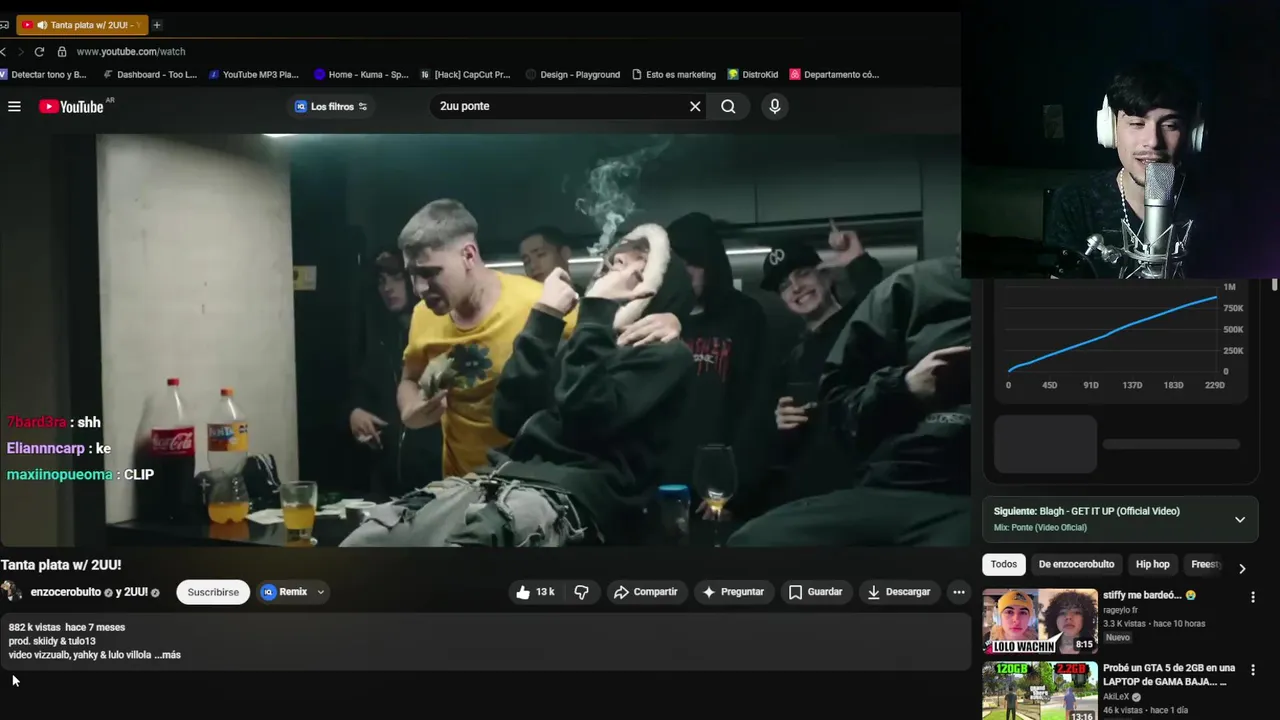This screenshot has width=1280, height=720.
Task: Open Esto es marketing bookmark
Action: 674,74
